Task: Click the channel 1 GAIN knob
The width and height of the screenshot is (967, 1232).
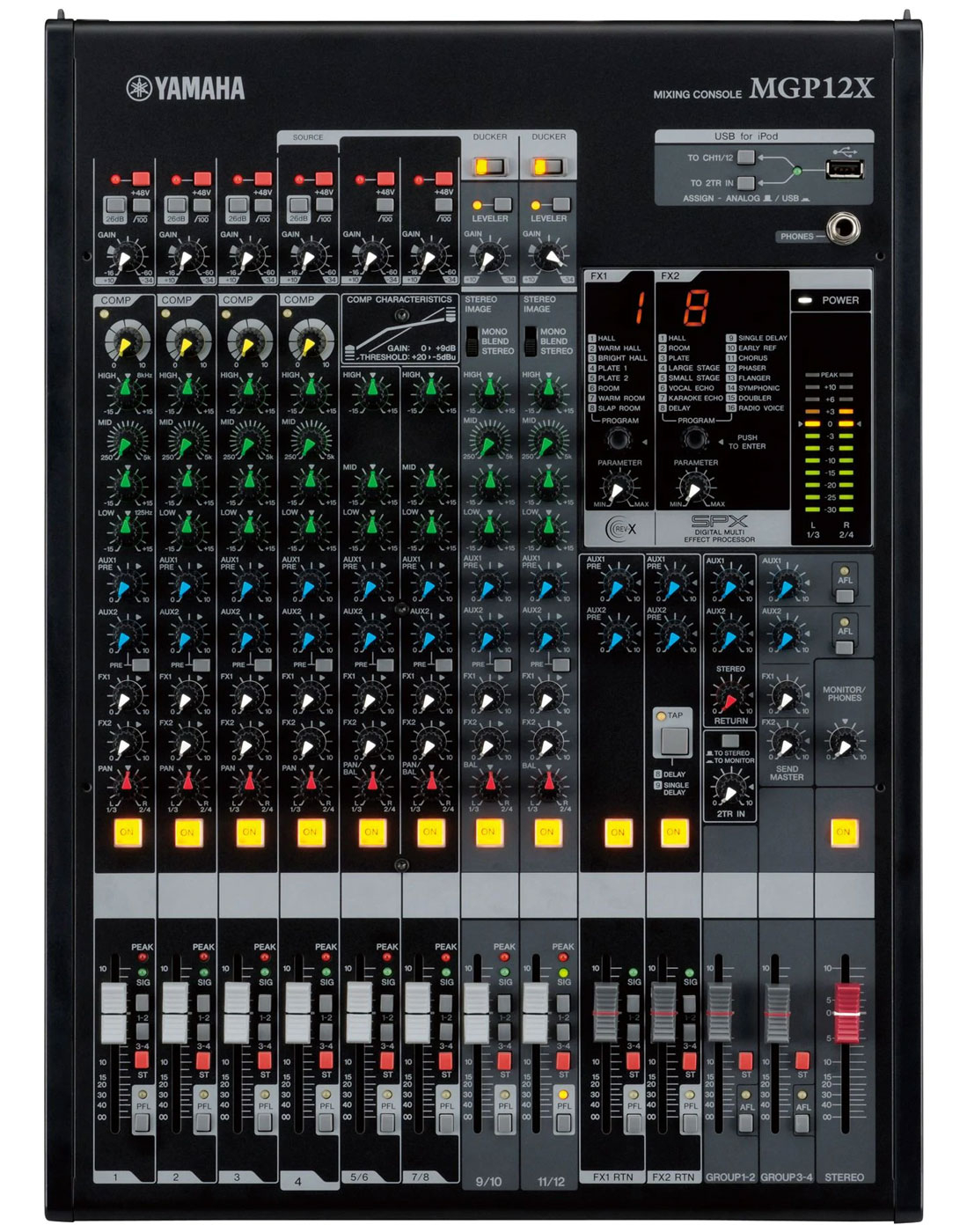Action: pos(125,258)
